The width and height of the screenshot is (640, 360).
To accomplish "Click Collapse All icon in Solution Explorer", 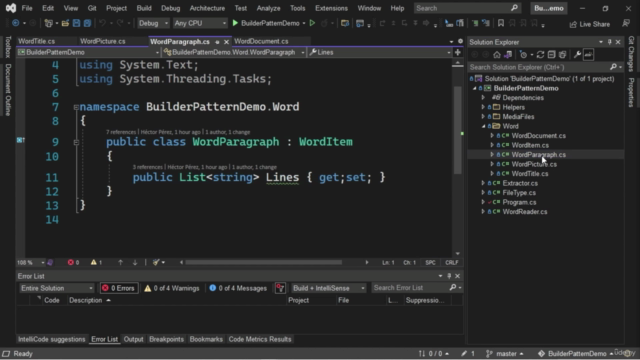I will pyautogui.click(x=551, y=55).
